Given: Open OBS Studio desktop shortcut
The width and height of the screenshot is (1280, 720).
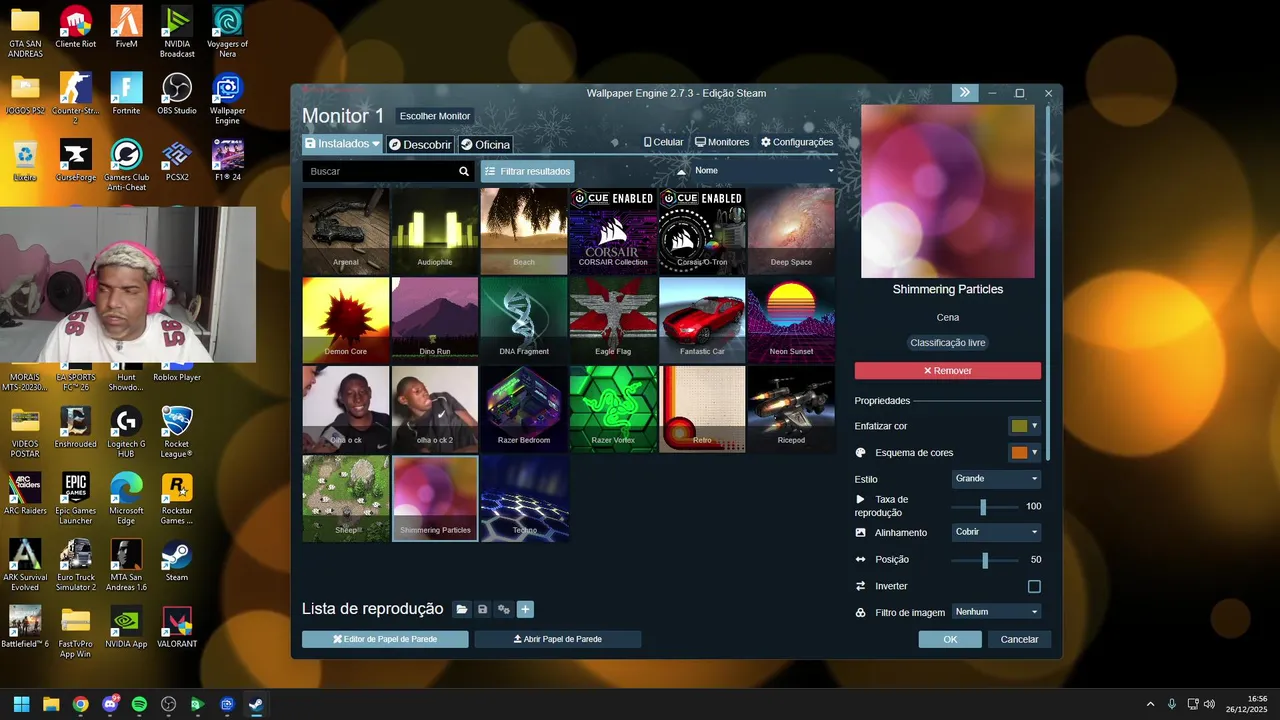Looking at the screenshot, I should pos(177,94).
